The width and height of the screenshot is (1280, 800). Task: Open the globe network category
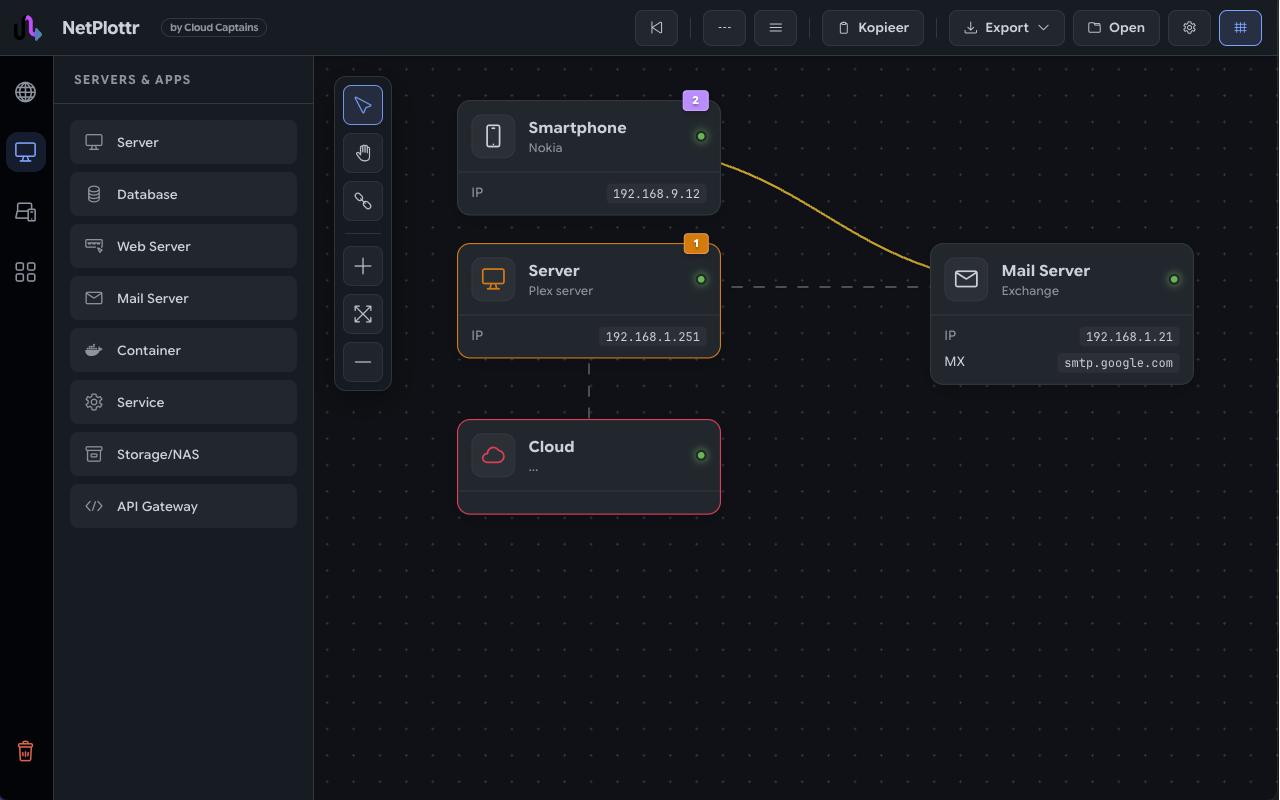(x=26, y=92)
